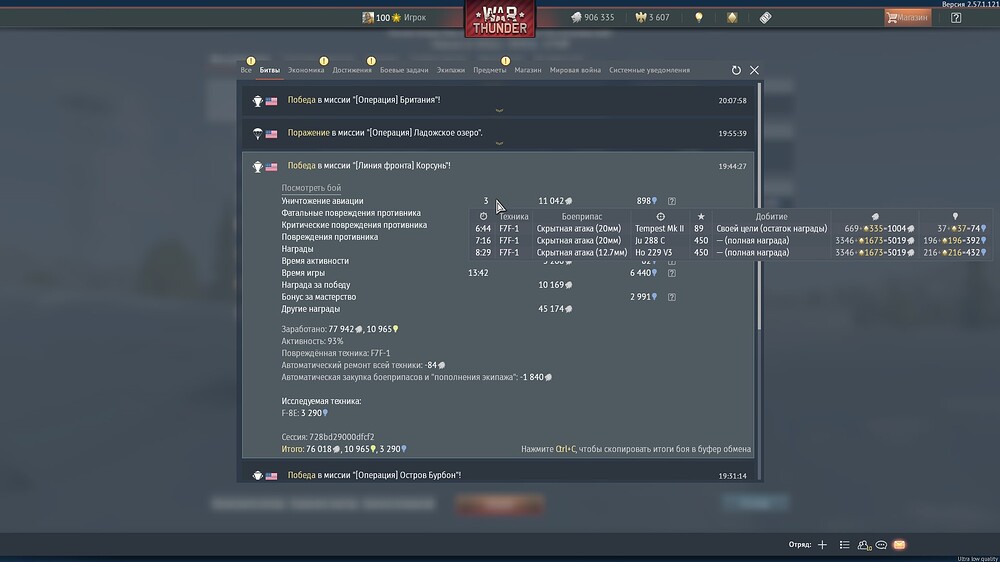Open the Посмотреть бой replay link

click(x=311, y=188)
